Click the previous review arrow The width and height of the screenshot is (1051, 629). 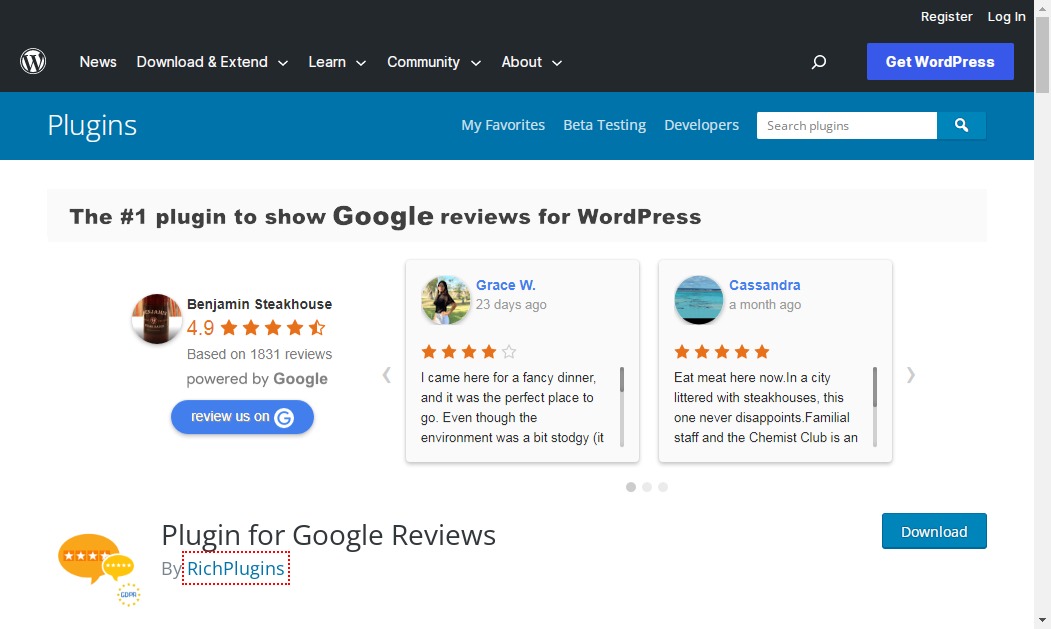click(x=386, y=375)
